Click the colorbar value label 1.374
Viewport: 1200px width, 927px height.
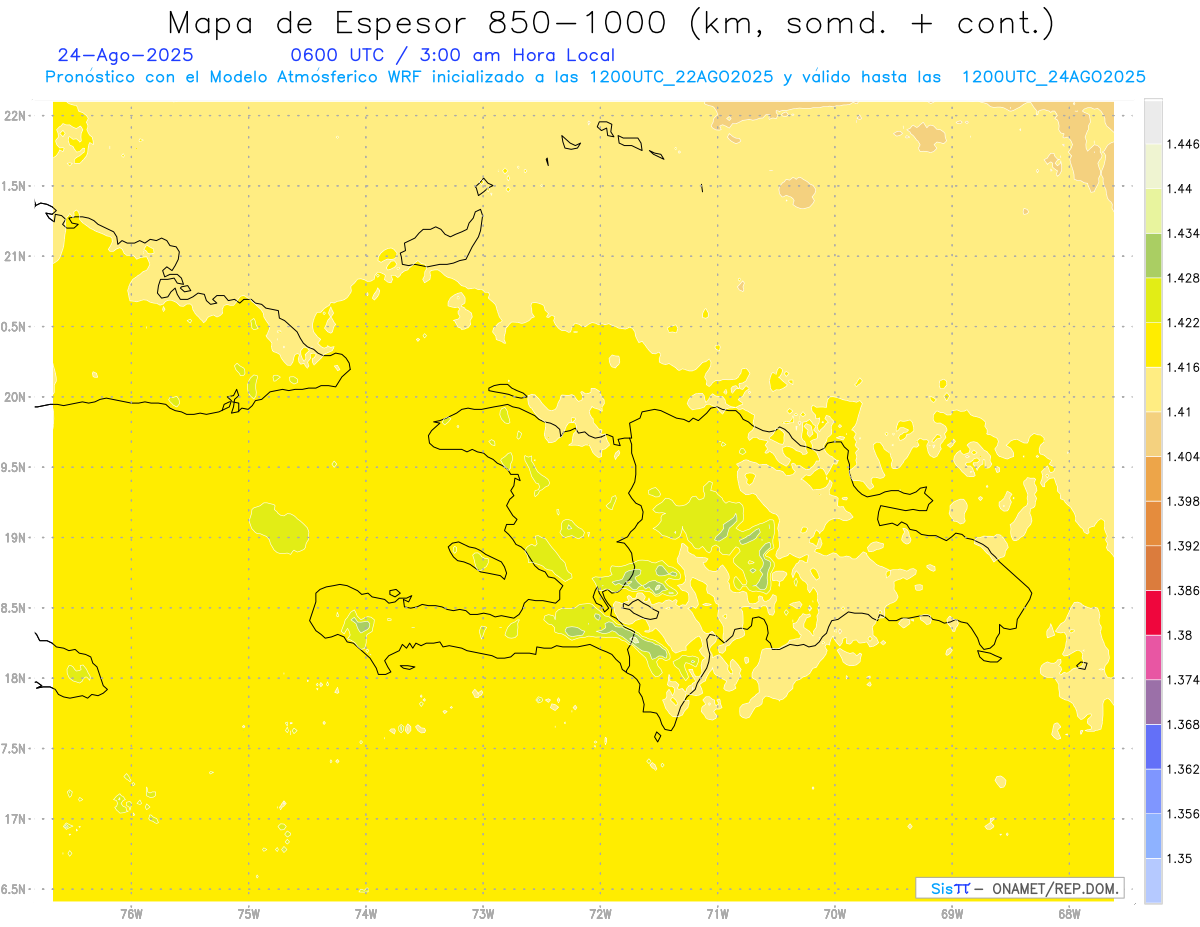pos(1183,680)
